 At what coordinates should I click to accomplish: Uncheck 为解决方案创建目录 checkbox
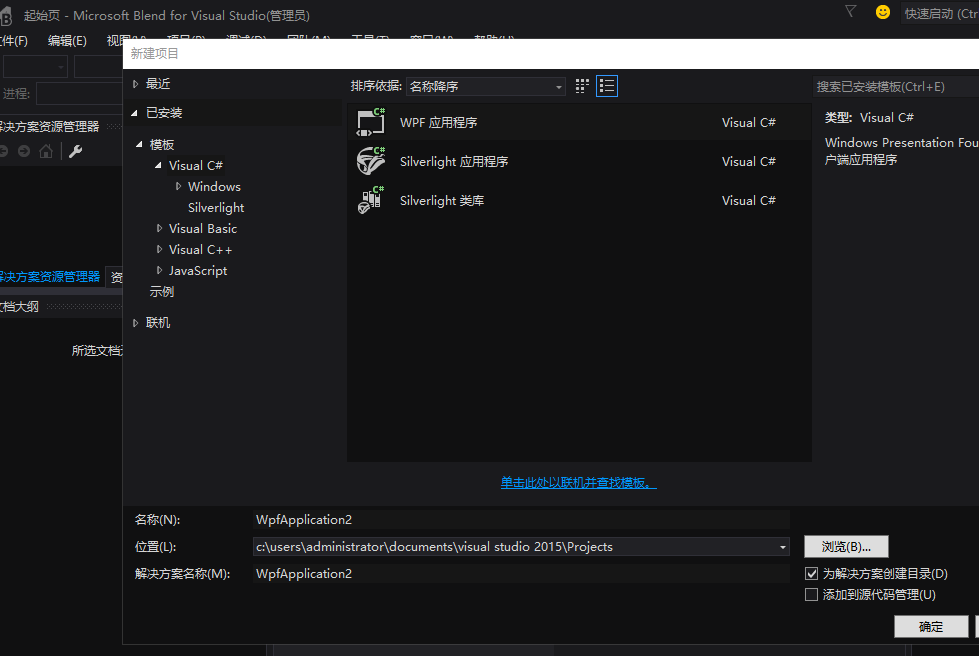(812, 574)
